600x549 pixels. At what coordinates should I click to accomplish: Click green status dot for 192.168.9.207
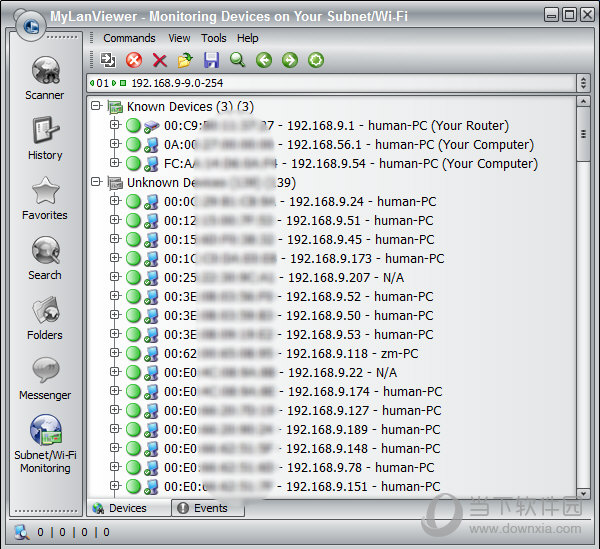click(134, 277)
